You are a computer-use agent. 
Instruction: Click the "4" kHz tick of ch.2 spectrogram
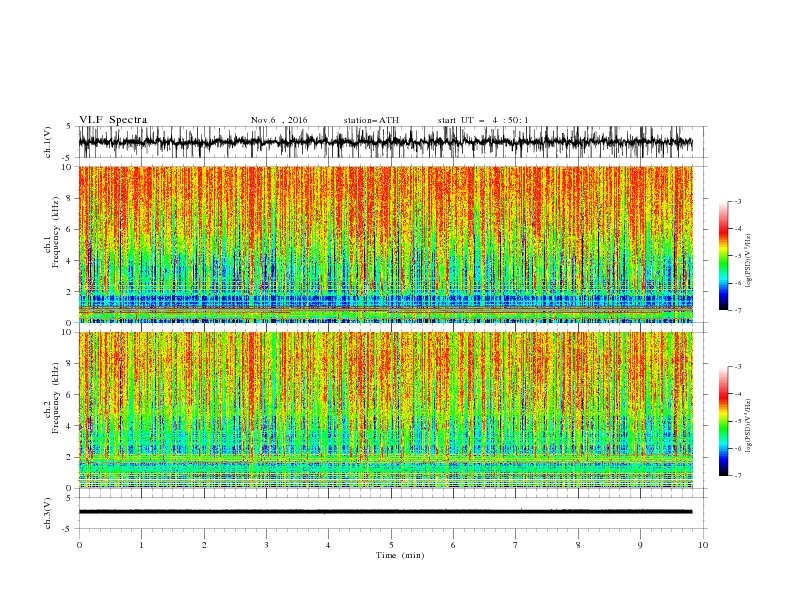pos(70,426)
